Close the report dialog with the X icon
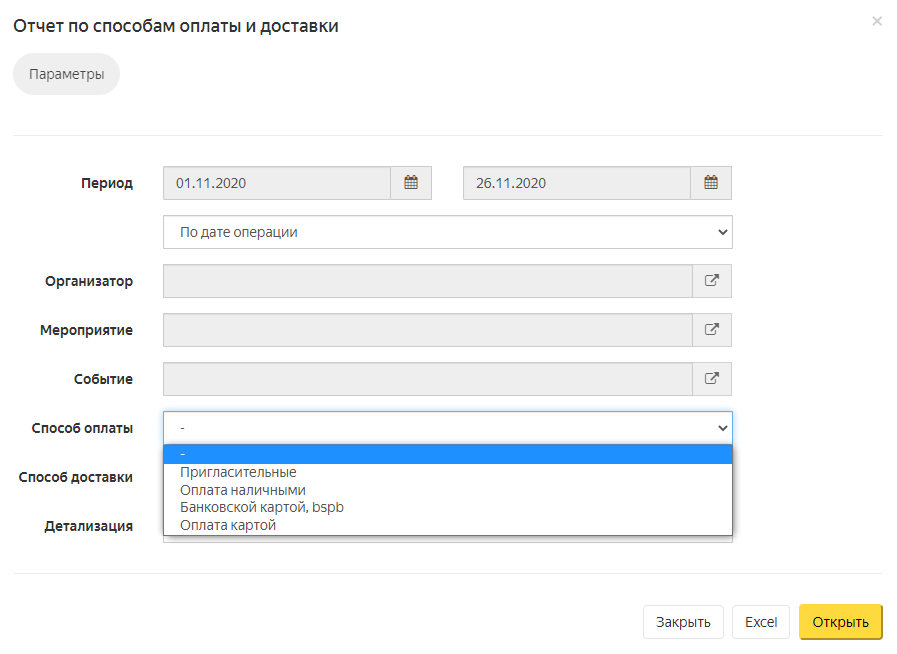Image resolution: width=897 pixels, height=654 pixels. pos(876,21)
